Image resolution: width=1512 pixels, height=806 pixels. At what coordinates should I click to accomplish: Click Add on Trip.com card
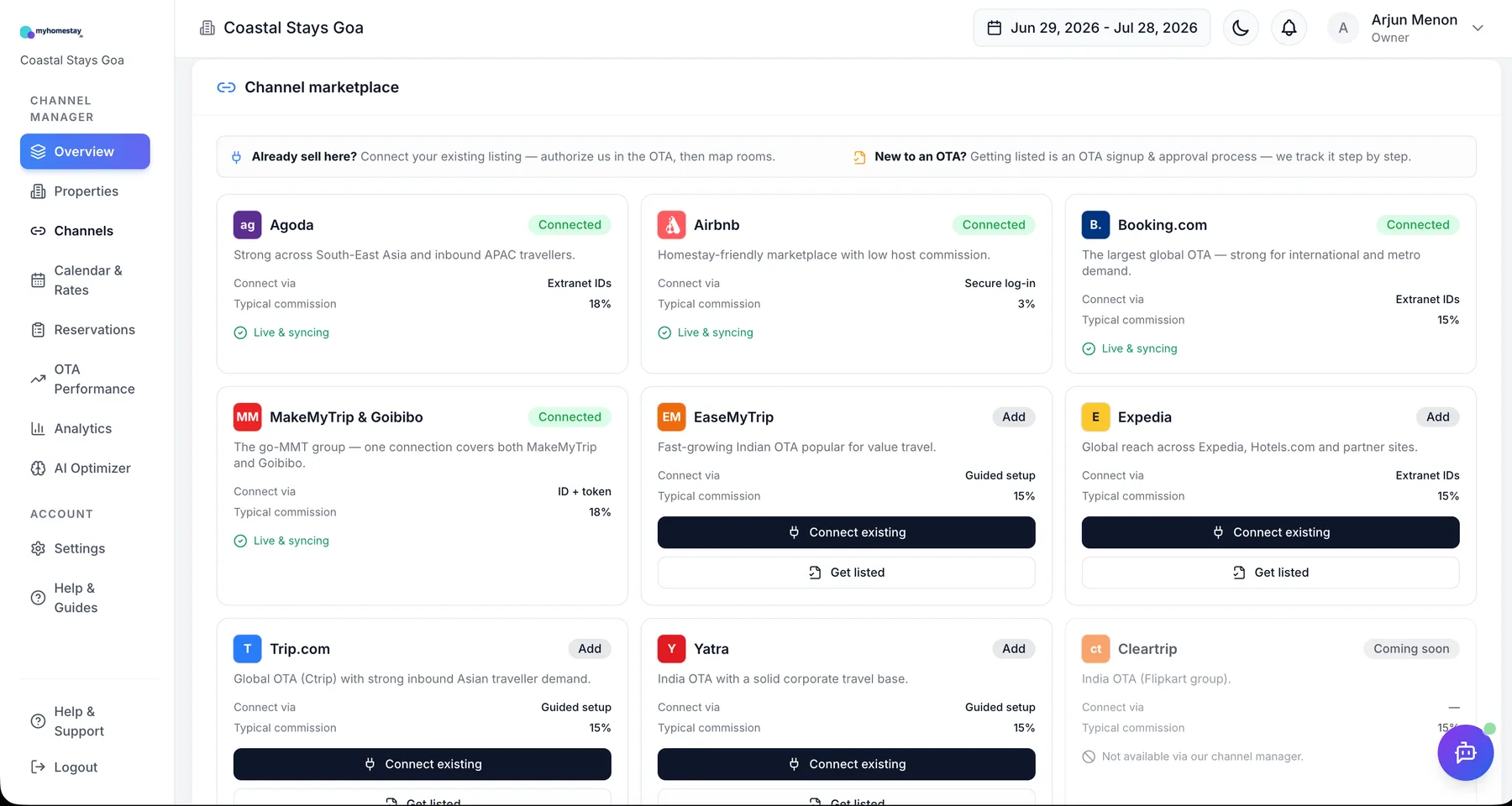[590, 649]
